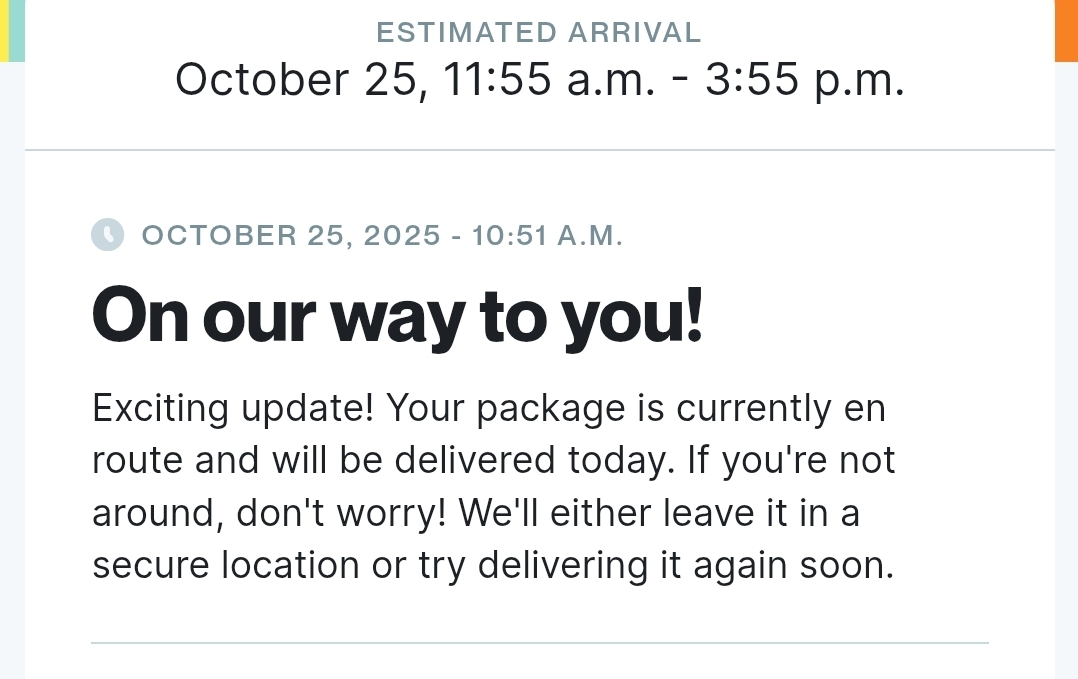This screenshot has width=1078, height=679.
Task: Click the words "secure location"
Action: click(x=225, y=565)
